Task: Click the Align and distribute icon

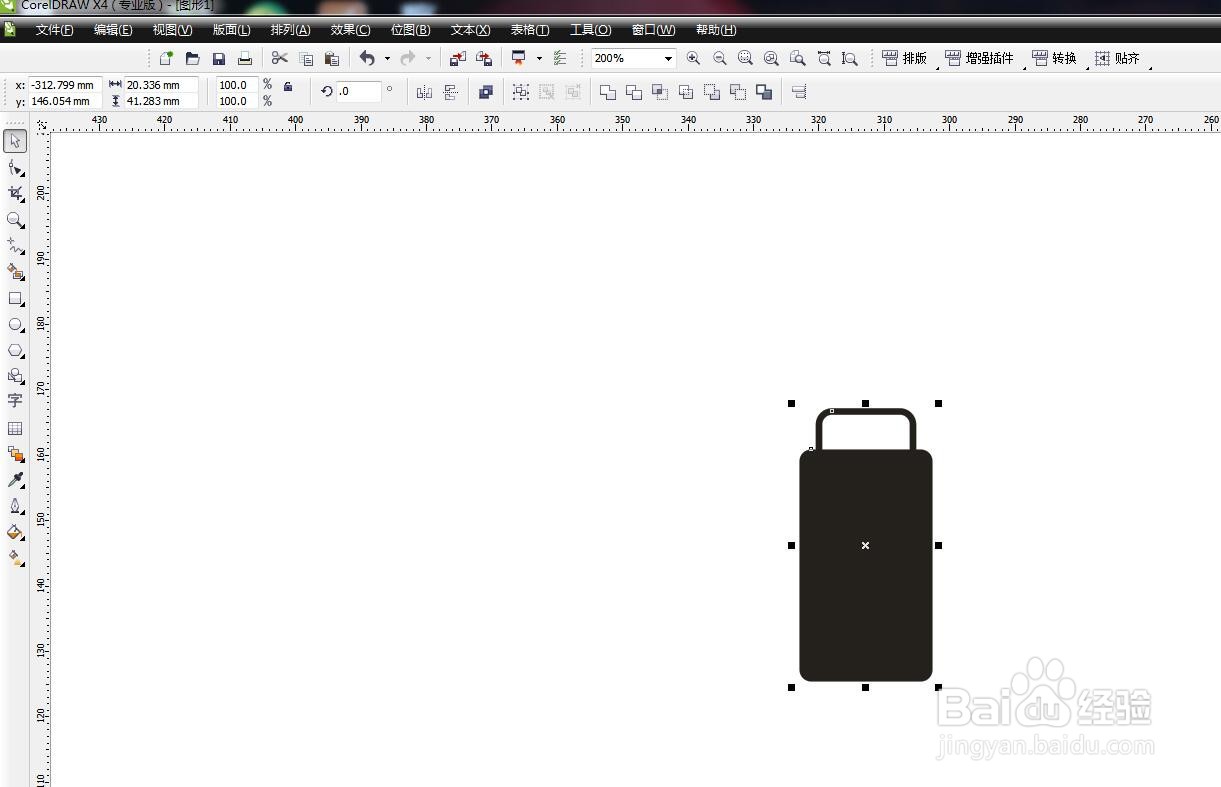Action: [x=799, y=92]
